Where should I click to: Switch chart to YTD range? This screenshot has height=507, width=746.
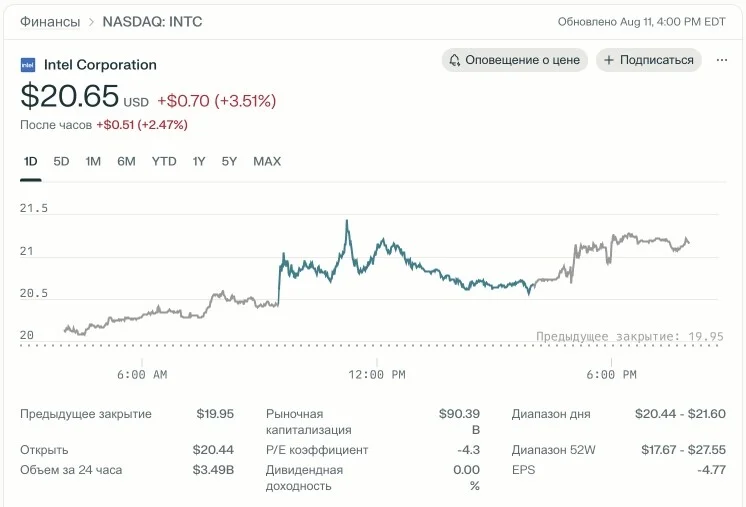tap(164, 162)
